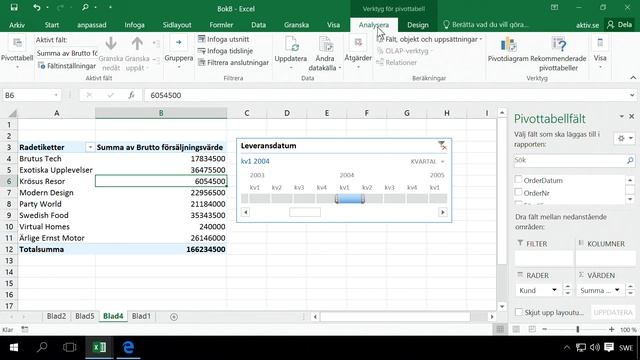Select cell with Swedish Food
Viewport: 640px width, 360px height.
click(57, 215)
